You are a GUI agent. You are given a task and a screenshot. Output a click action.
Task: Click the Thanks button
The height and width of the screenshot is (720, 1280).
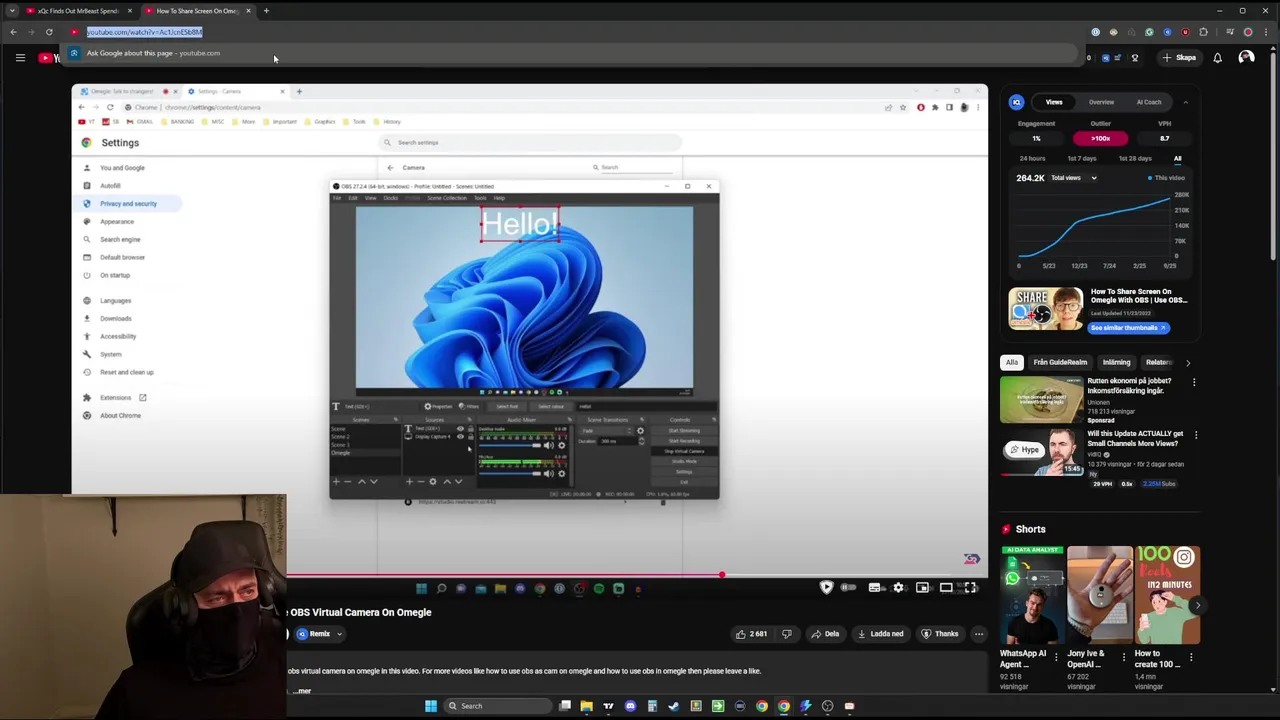pyautogui.click(x=940, y=634)
